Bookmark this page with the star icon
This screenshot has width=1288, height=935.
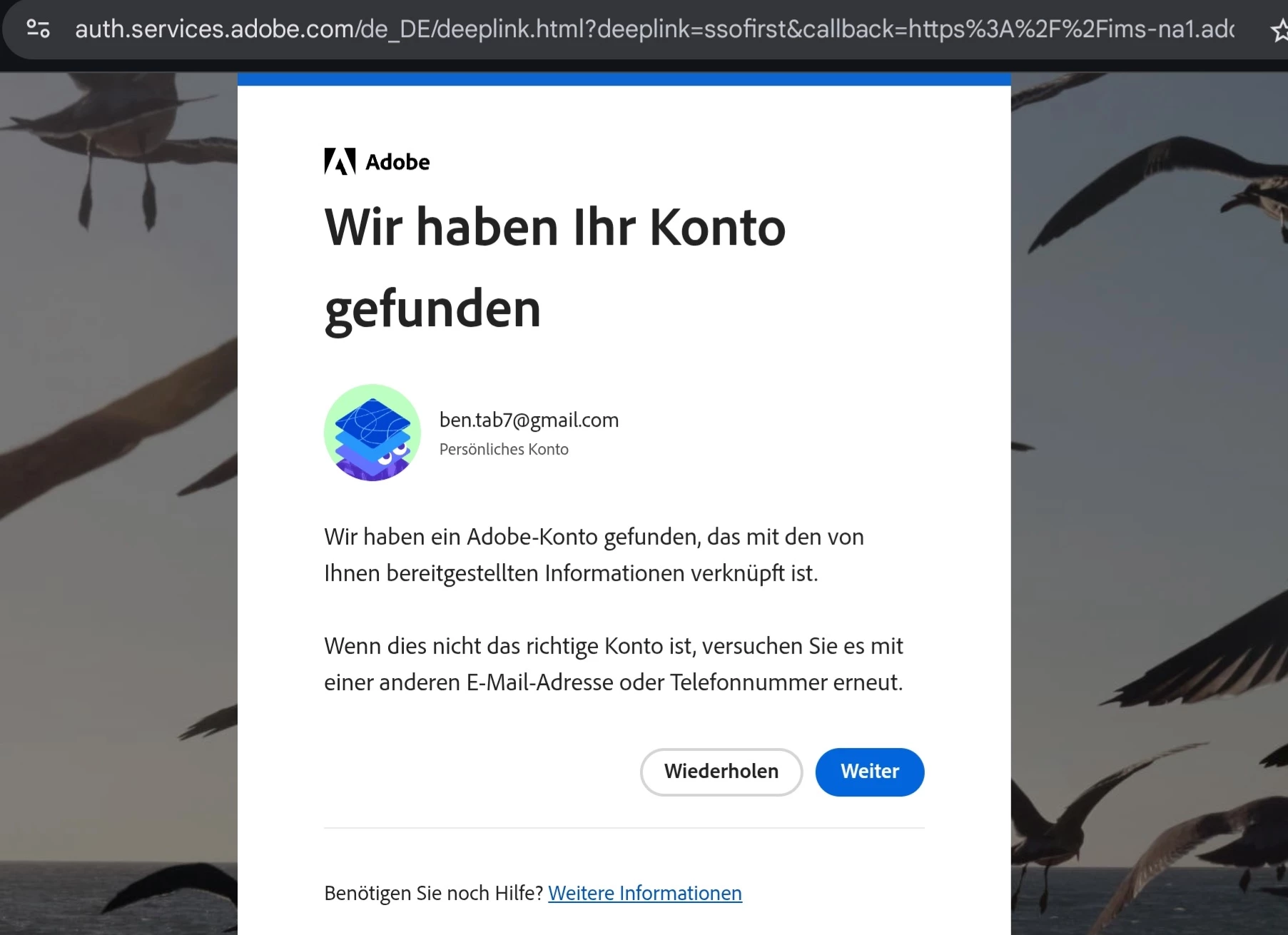point(1279,30)
